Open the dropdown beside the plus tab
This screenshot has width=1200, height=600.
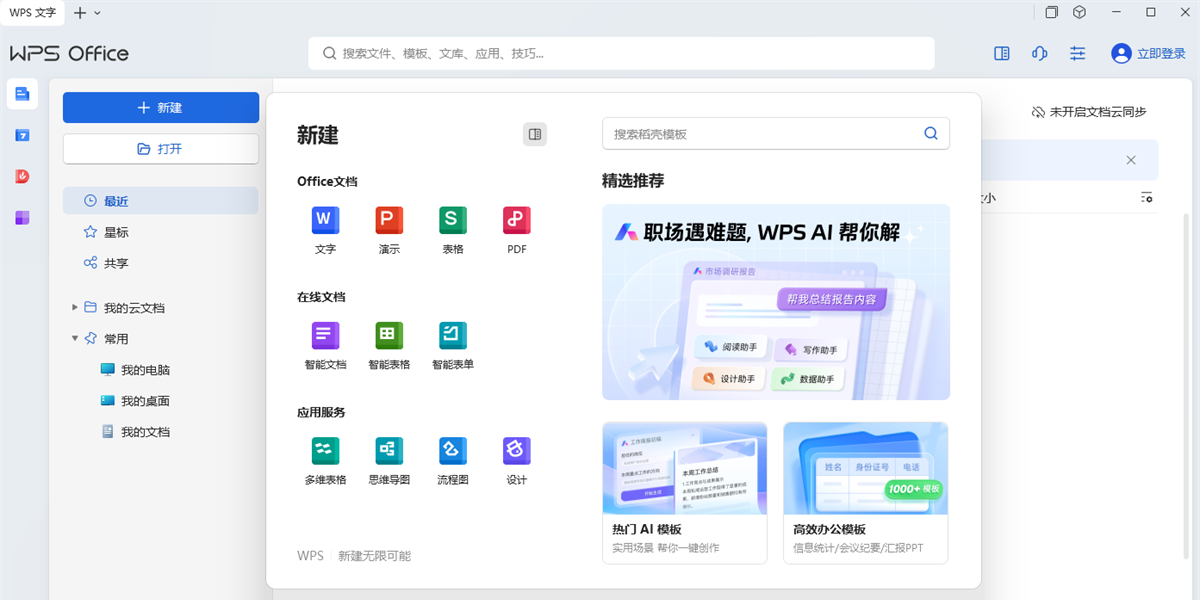point(95,13)
